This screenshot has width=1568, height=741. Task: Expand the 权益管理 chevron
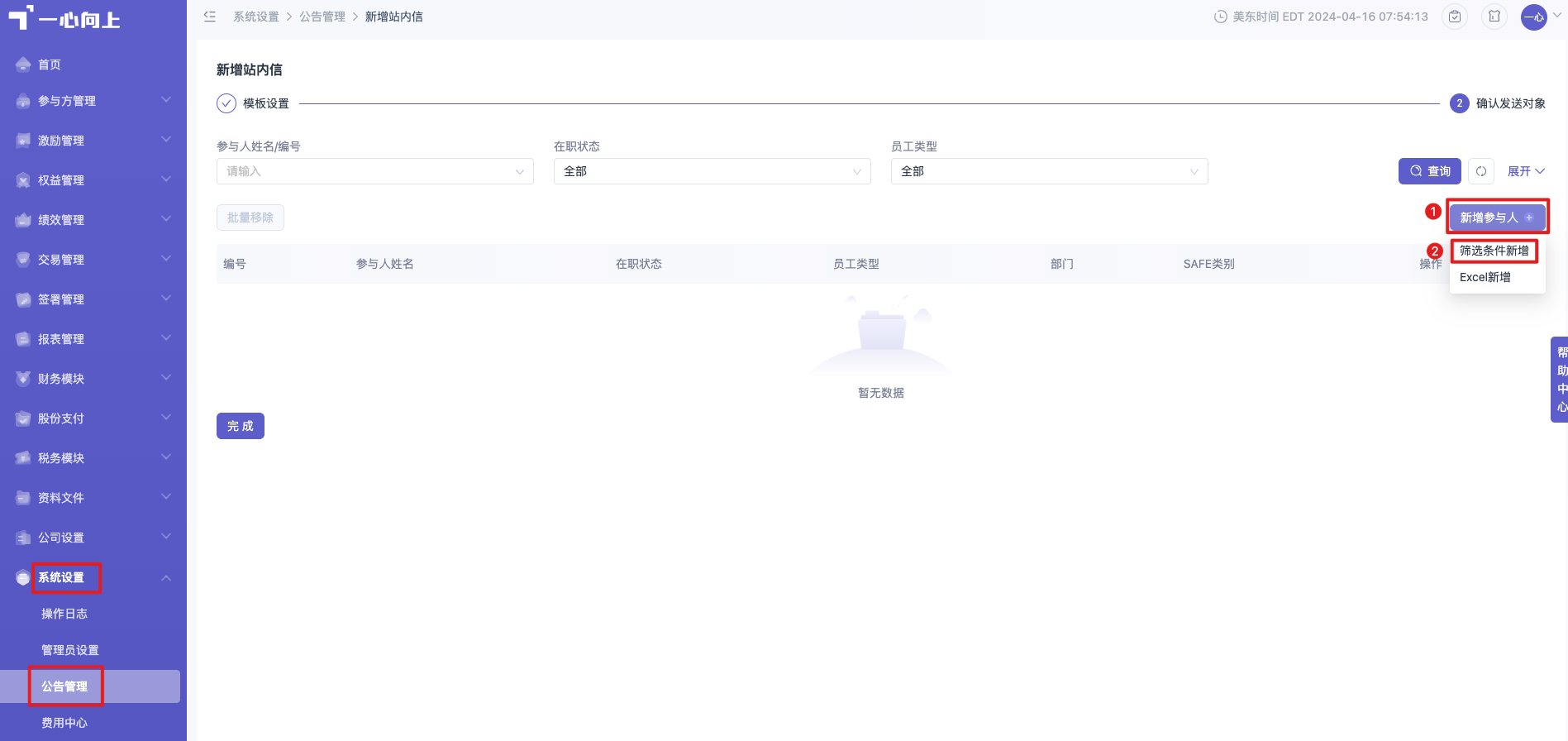[x=166, y=179]
